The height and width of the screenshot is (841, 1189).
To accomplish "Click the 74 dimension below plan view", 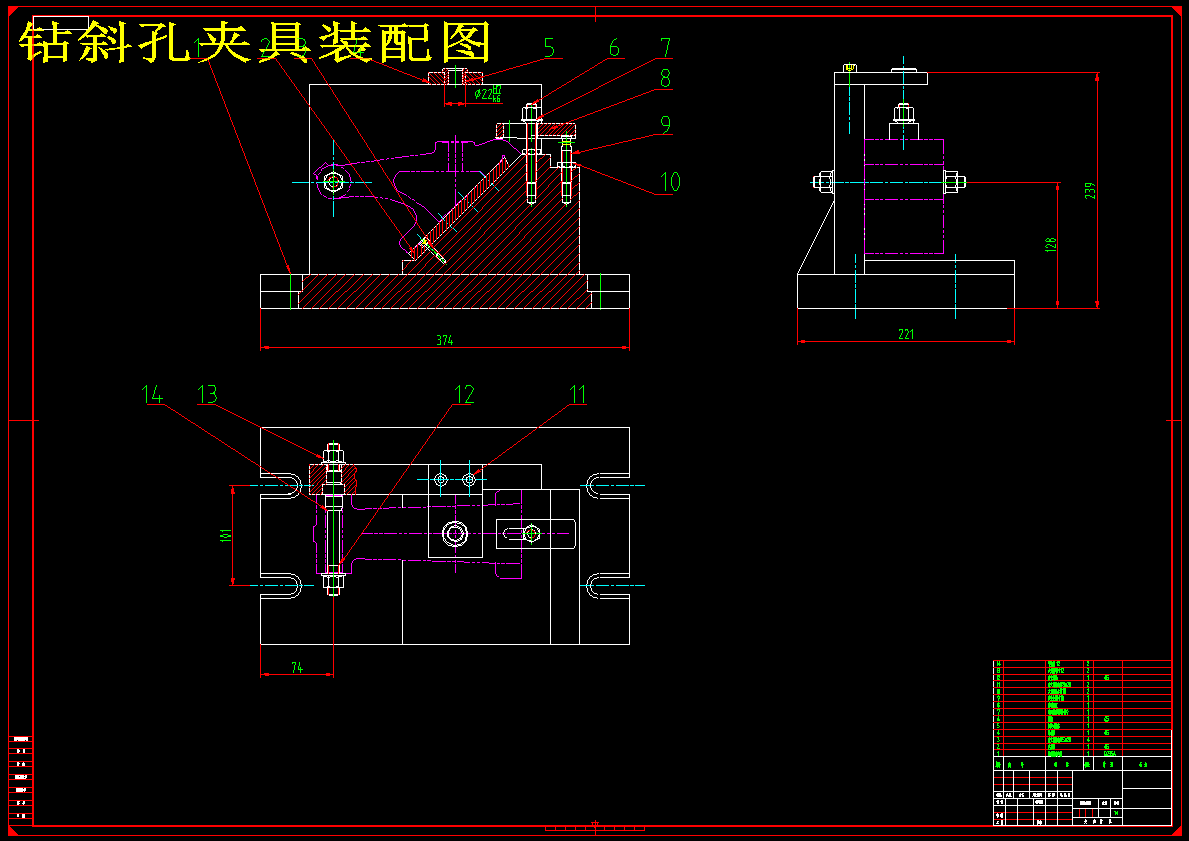I will click(x=297, y=668).
